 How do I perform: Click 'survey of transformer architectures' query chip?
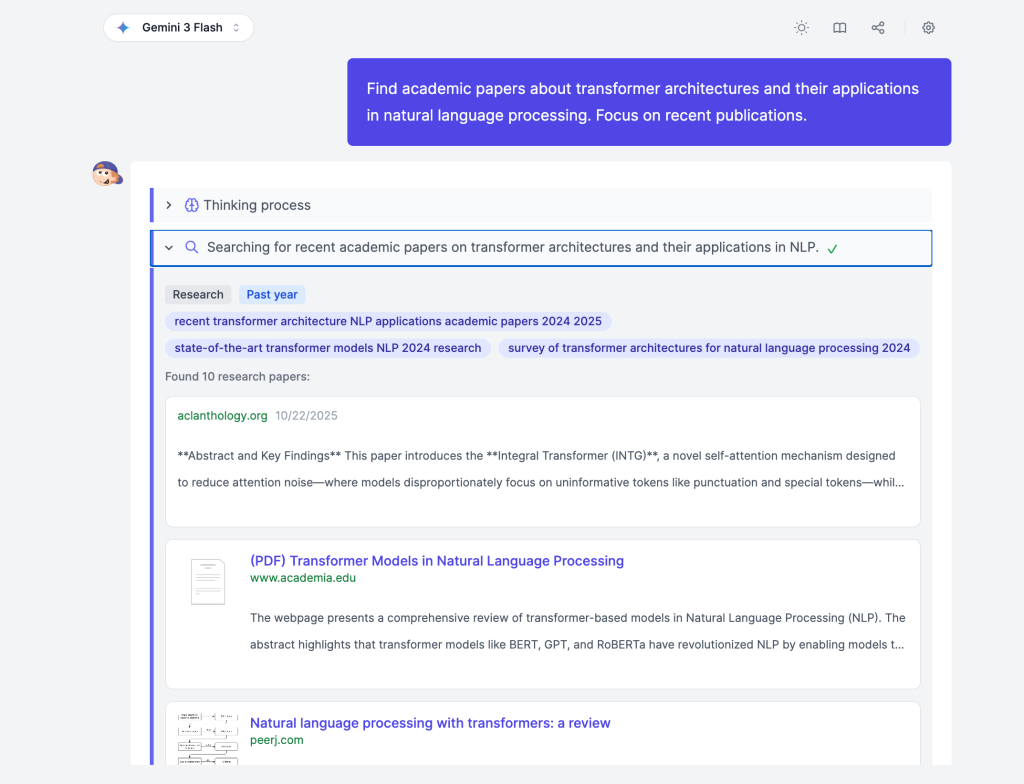coord(709,348)
